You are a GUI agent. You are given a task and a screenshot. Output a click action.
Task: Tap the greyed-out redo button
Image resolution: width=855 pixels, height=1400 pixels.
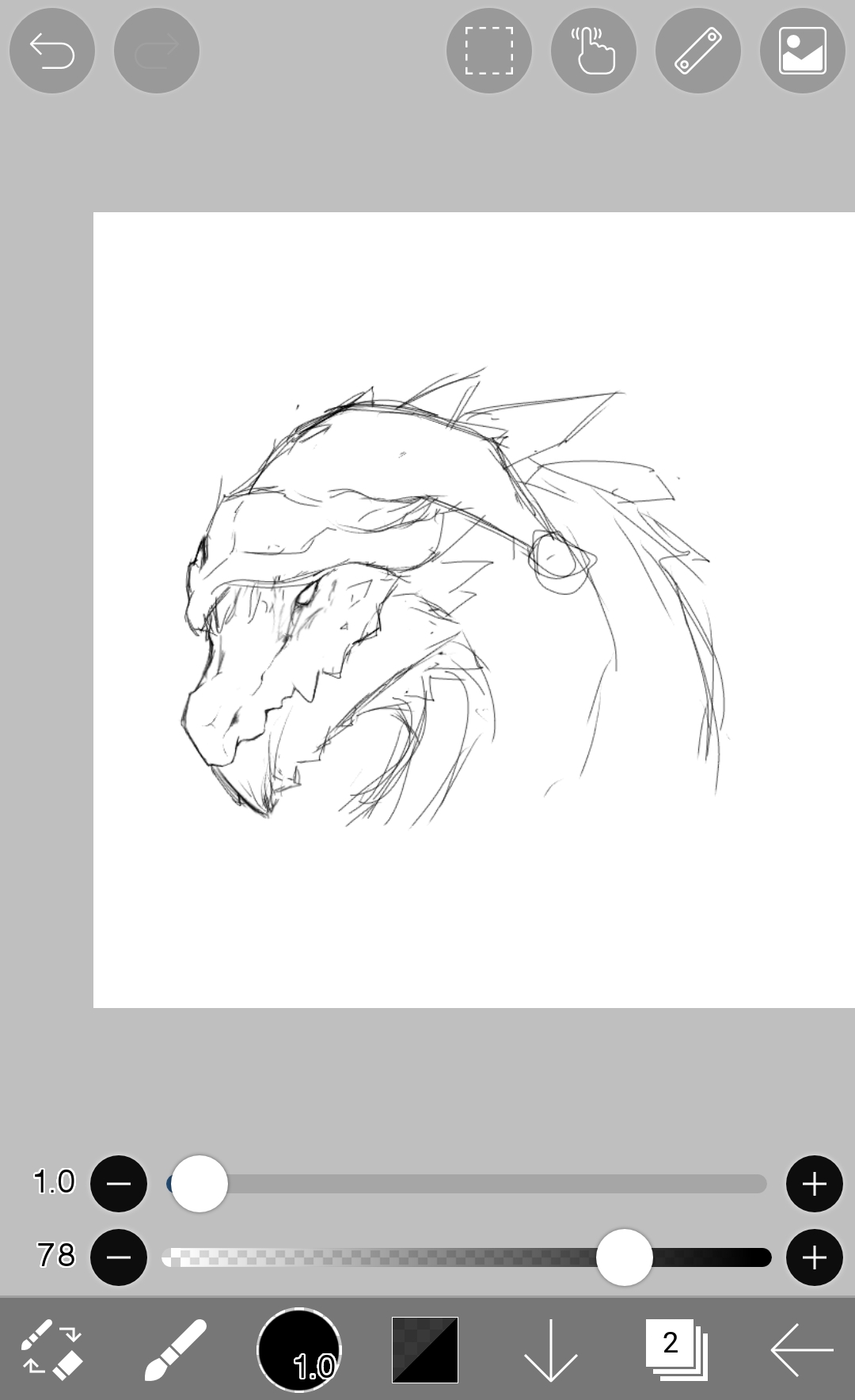157,51
